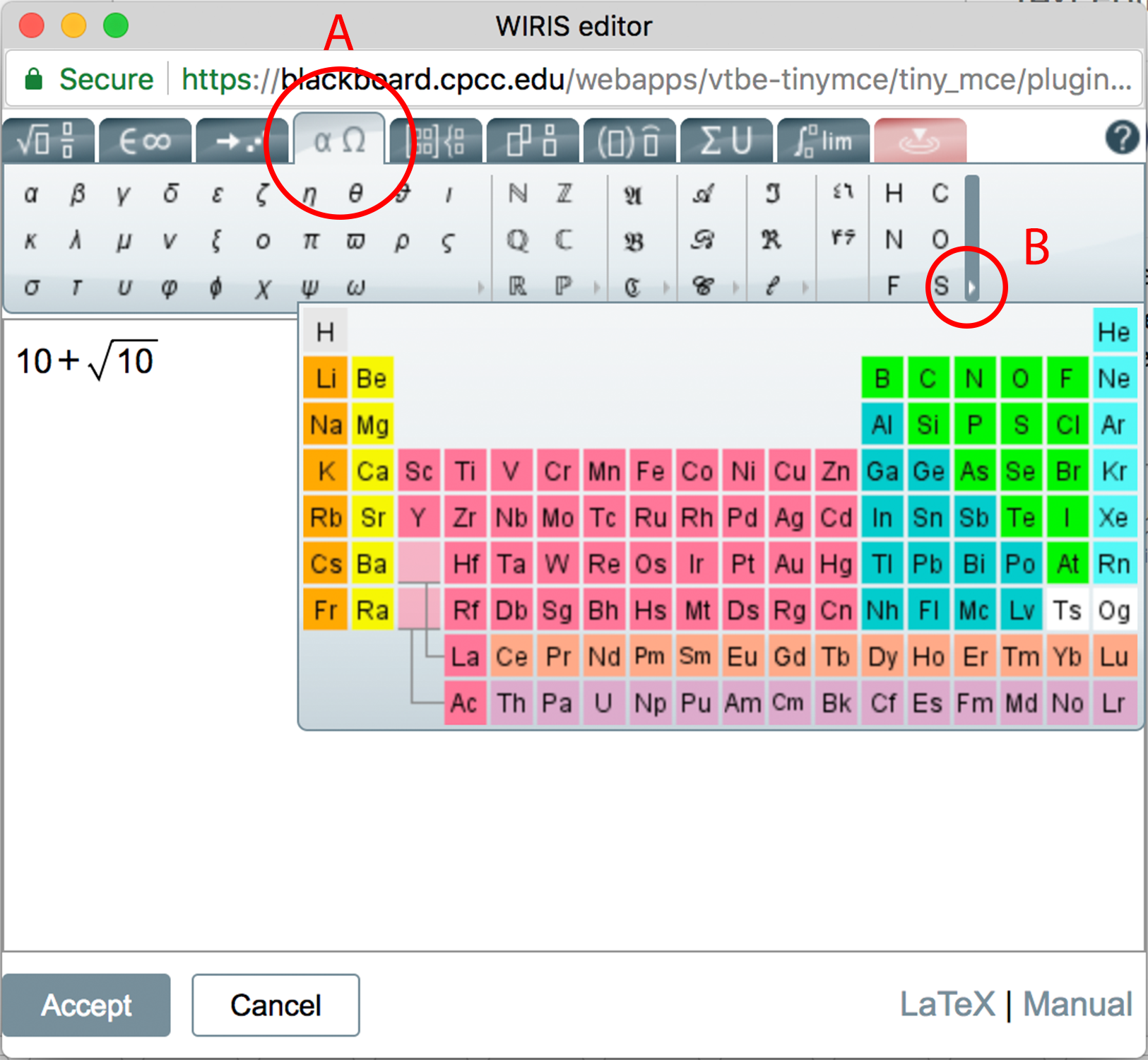Open the integral and limit tab
The image size is (1148, 1060).
click(x=823, y=141)
